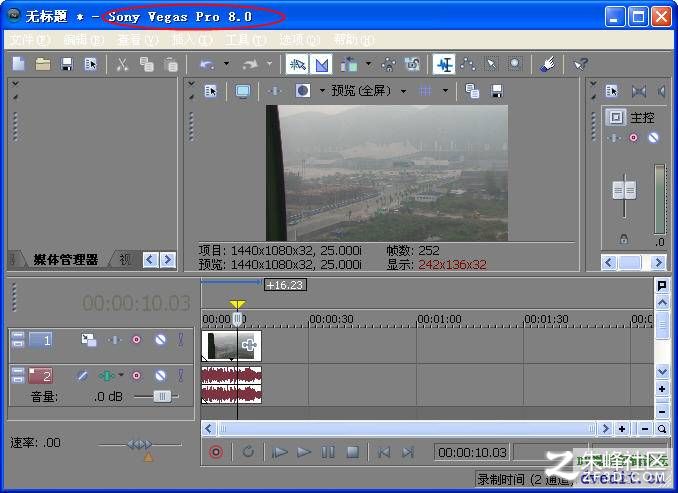Pause playback in transport bar
Screen dimensions: 678x493
[x=328, y=452]
